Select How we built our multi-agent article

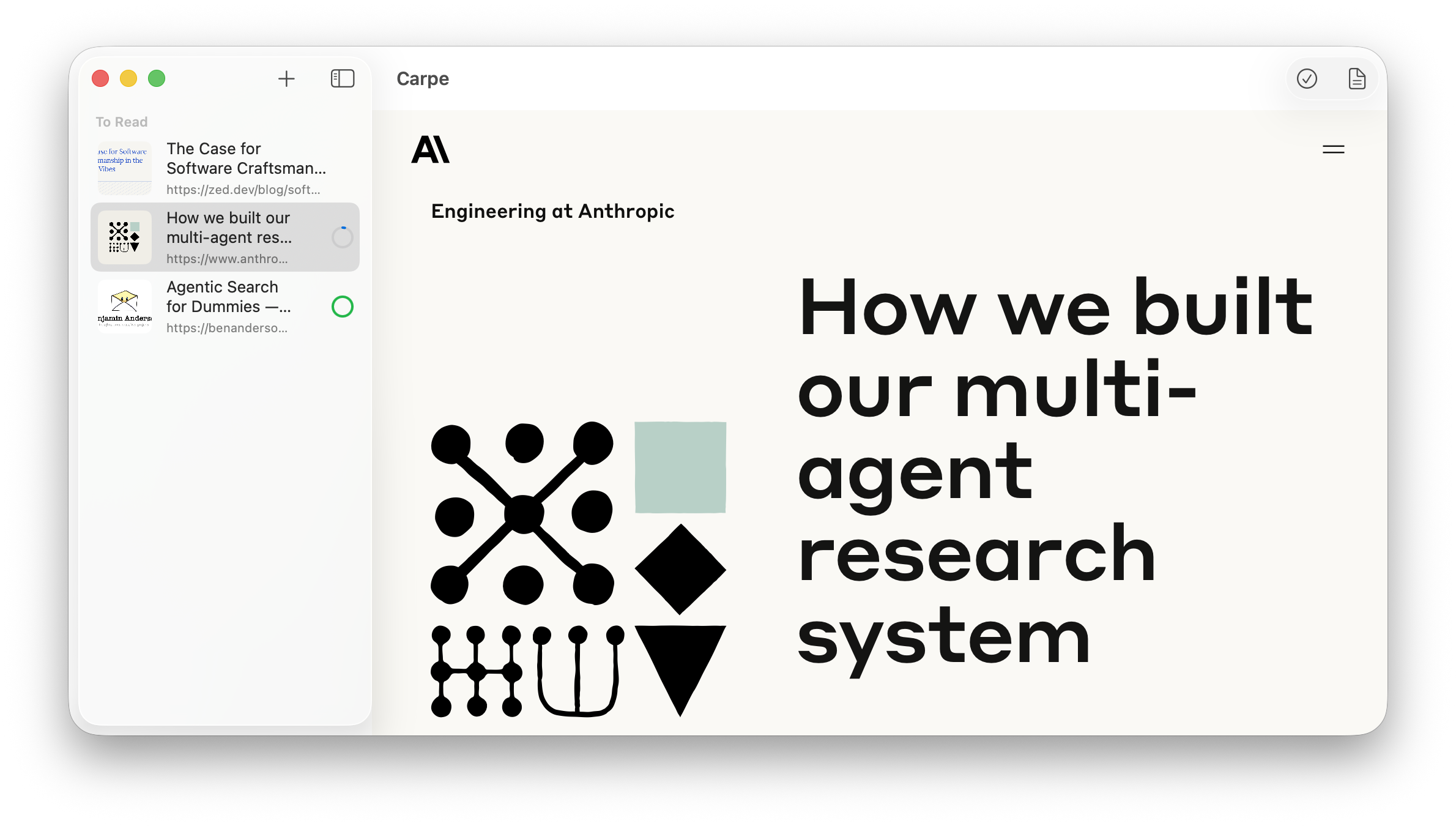(x=225, y=237)
